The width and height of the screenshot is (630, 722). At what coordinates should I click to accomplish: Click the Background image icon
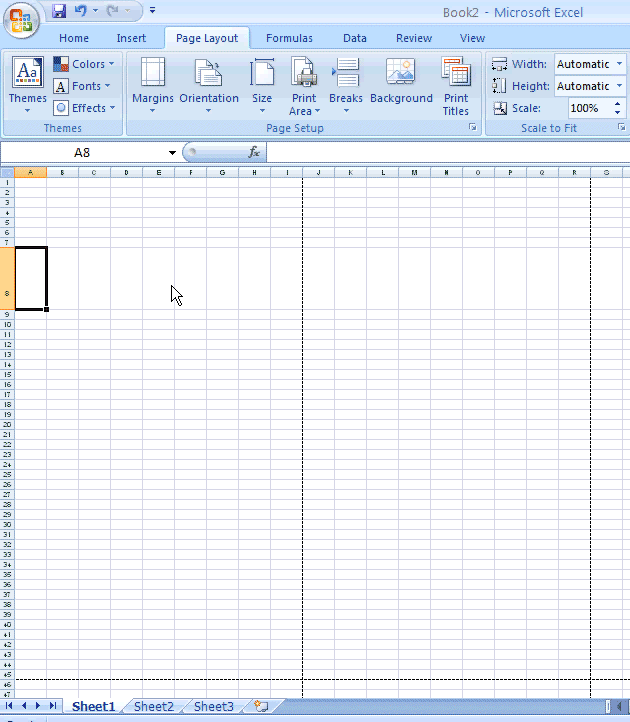click(x=401, y=85)
